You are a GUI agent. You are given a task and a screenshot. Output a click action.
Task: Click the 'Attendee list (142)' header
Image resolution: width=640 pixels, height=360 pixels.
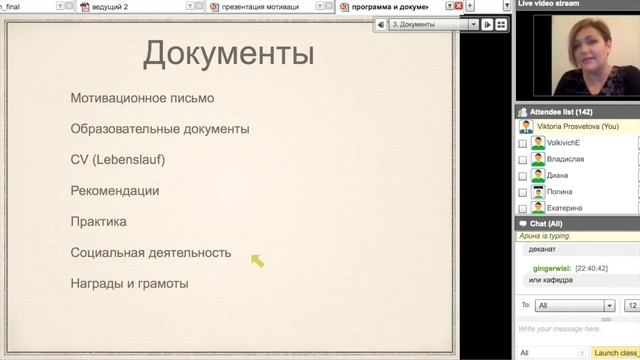point(561,112)
